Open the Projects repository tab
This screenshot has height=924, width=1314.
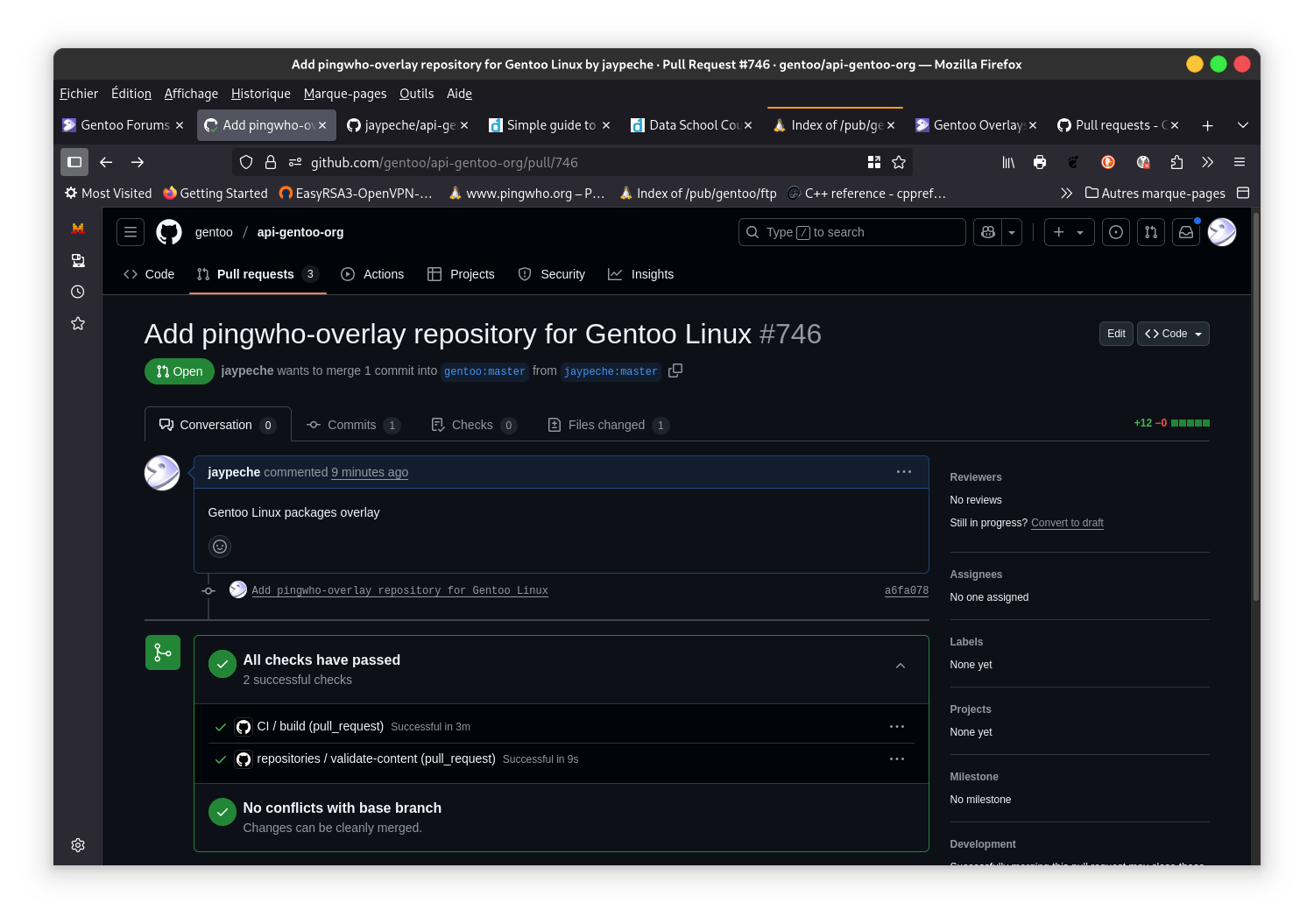[461, 274]
